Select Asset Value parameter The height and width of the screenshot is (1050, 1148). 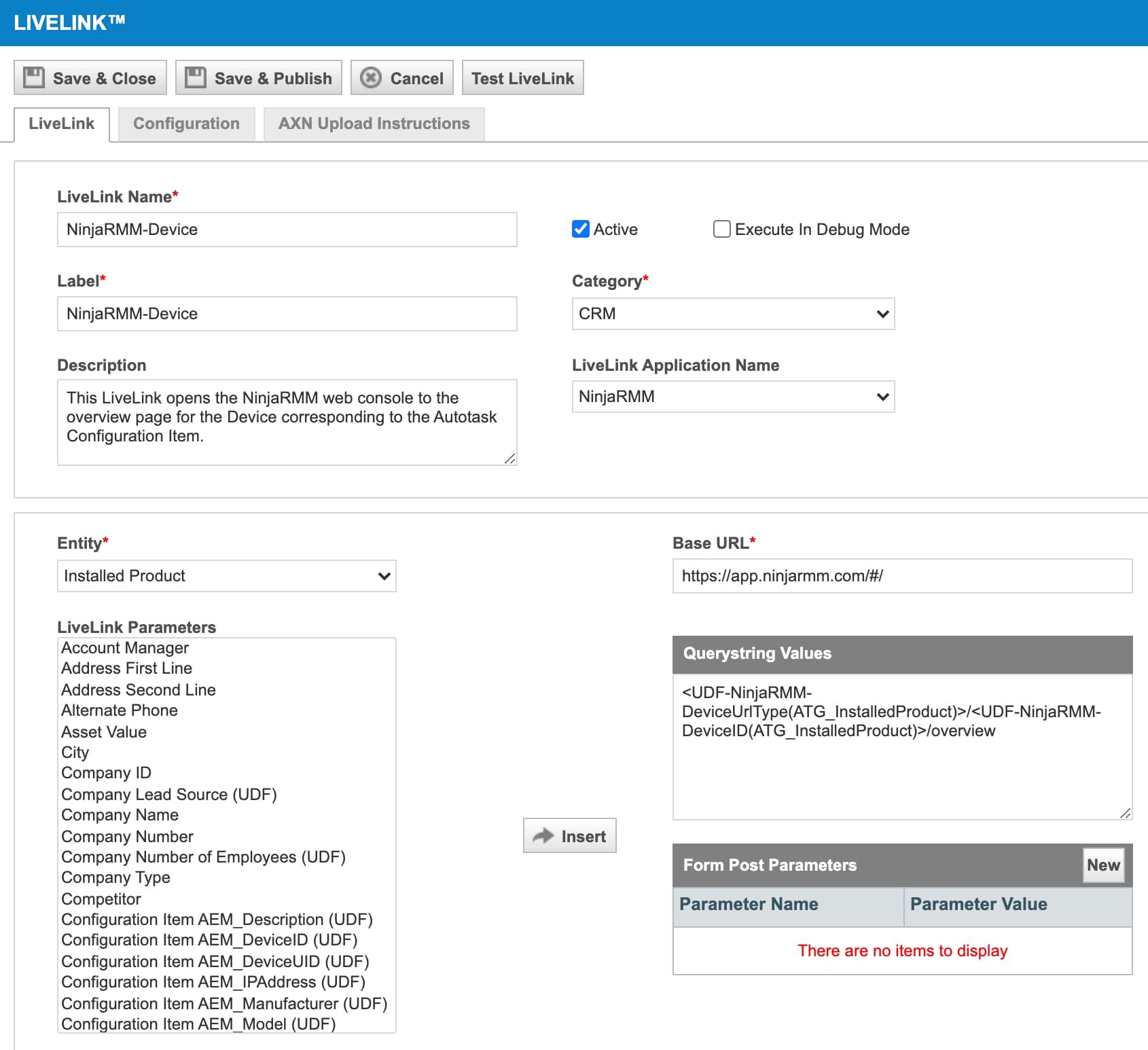[x=227, y=732]
